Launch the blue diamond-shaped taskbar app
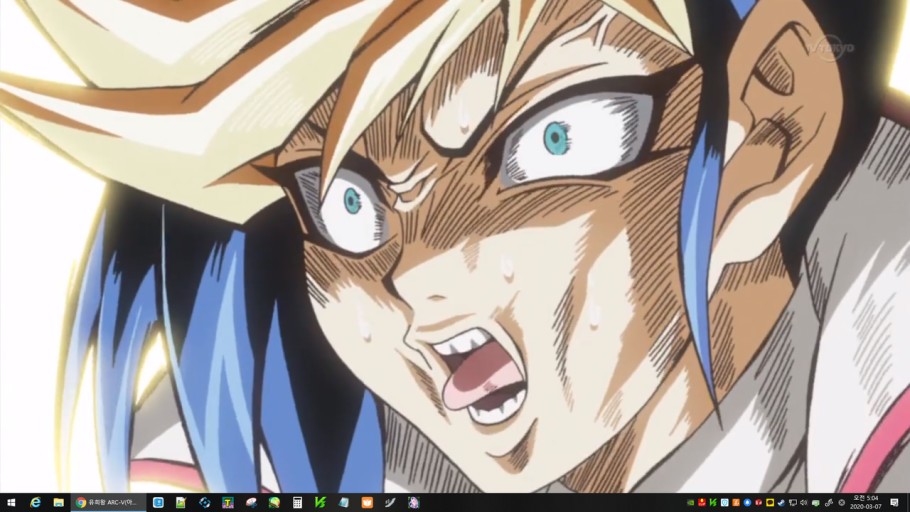 (x=204, y=503)
